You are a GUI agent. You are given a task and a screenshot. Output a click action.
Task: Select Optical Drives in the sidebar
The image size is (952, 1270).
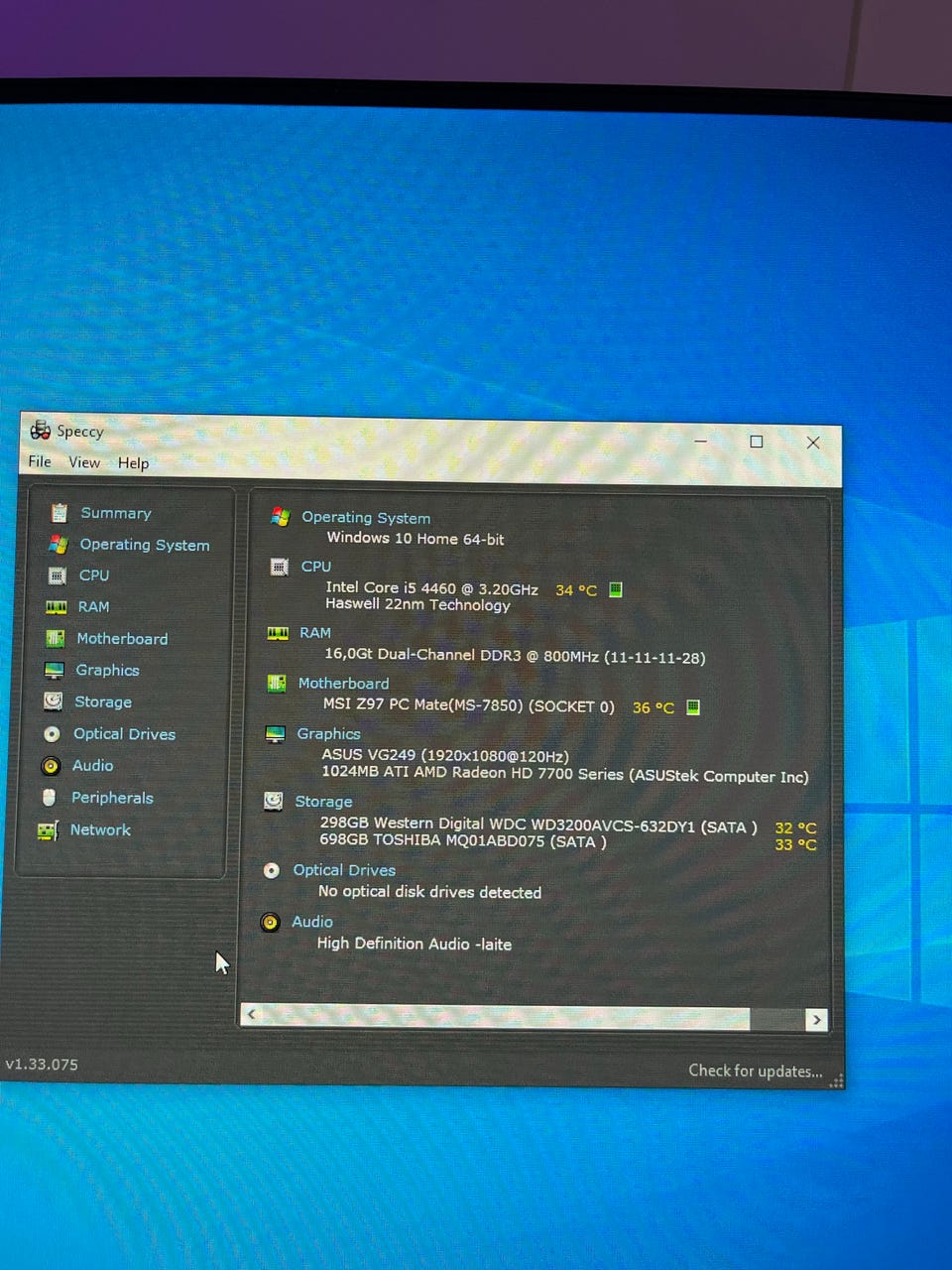point(124,734)
